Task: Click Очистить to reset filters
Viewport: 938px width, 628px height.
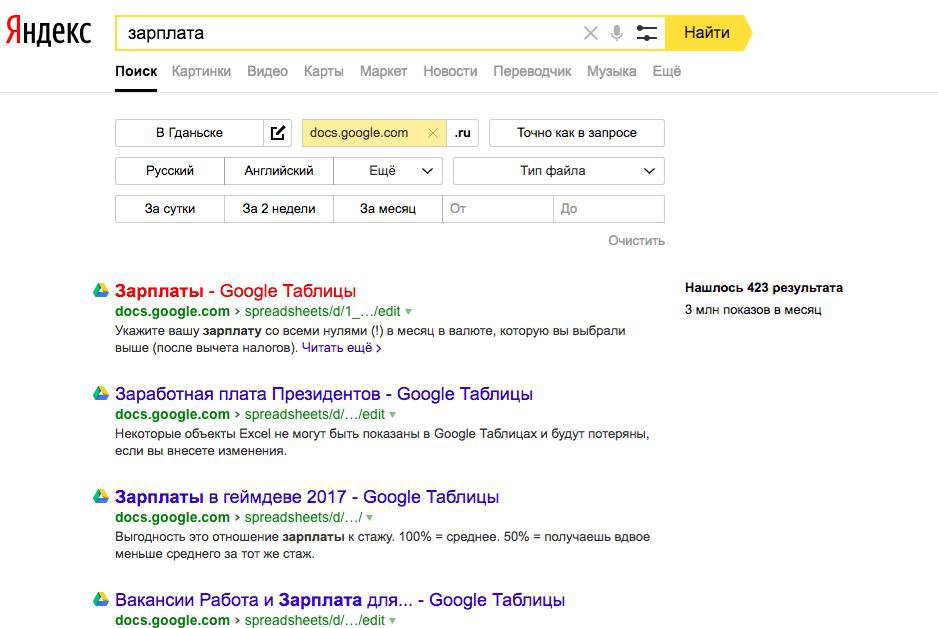Action: 636,240
